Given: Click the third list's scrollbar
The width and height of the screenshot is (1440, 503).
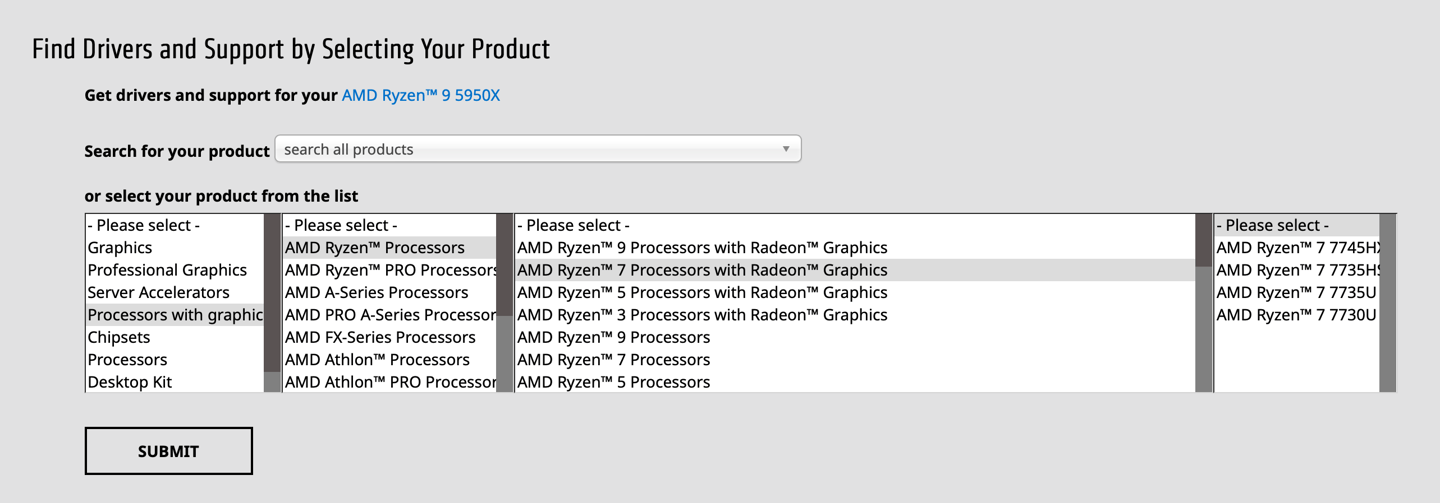Looking at the screenshot, I should click(x=1204, y=303).
